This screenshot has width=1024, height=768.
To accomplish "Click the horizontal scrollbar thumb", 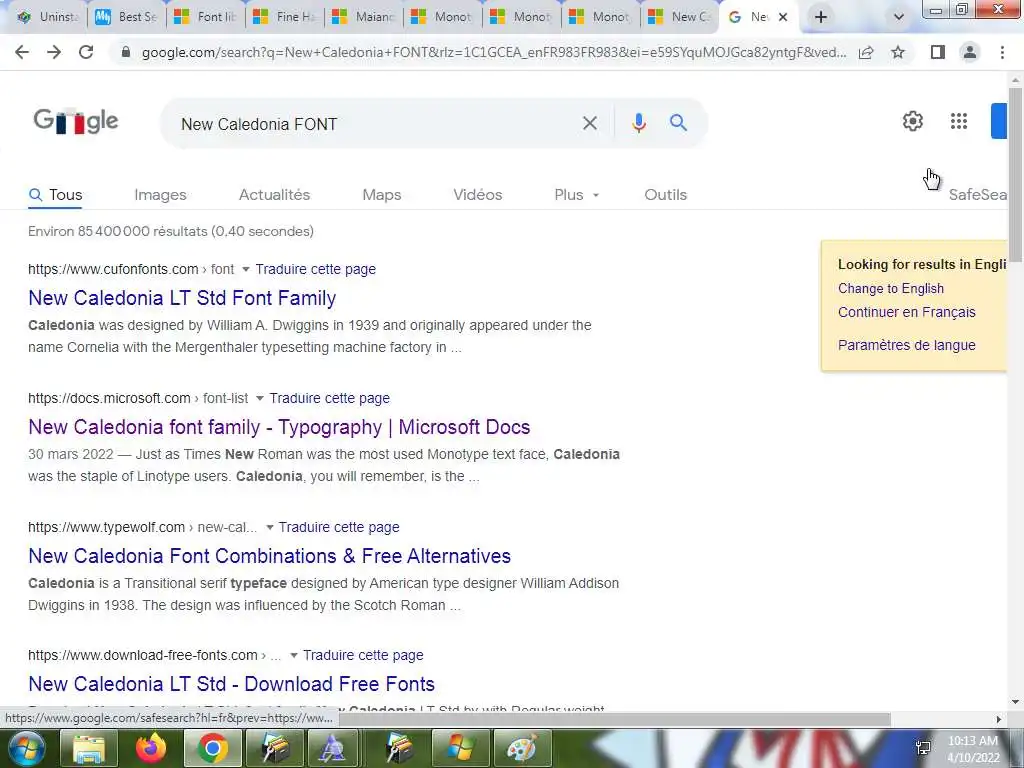I will [614, 719].
